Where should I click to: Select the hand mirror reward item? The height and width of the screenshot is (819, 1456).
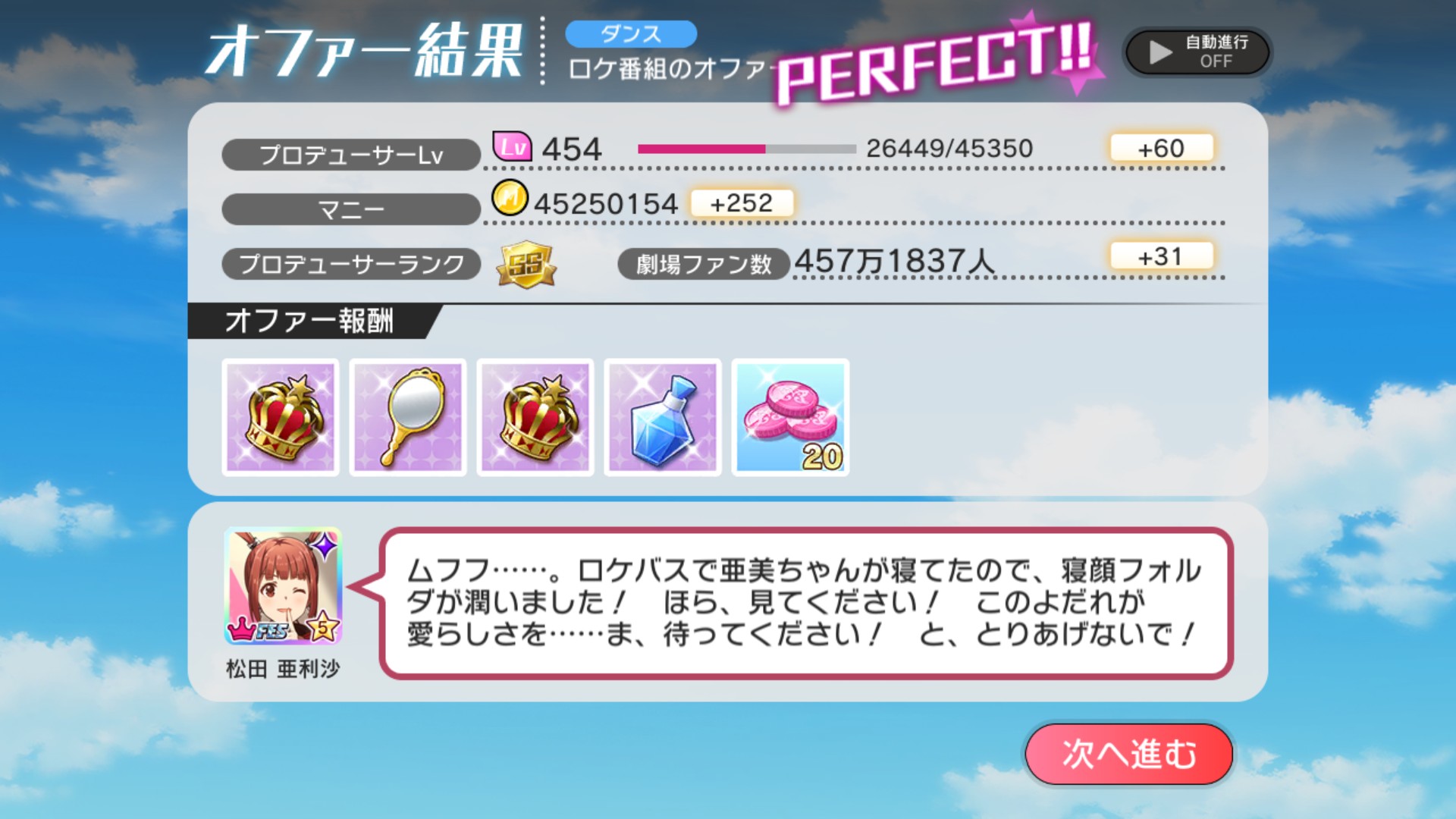pos(408,417)
